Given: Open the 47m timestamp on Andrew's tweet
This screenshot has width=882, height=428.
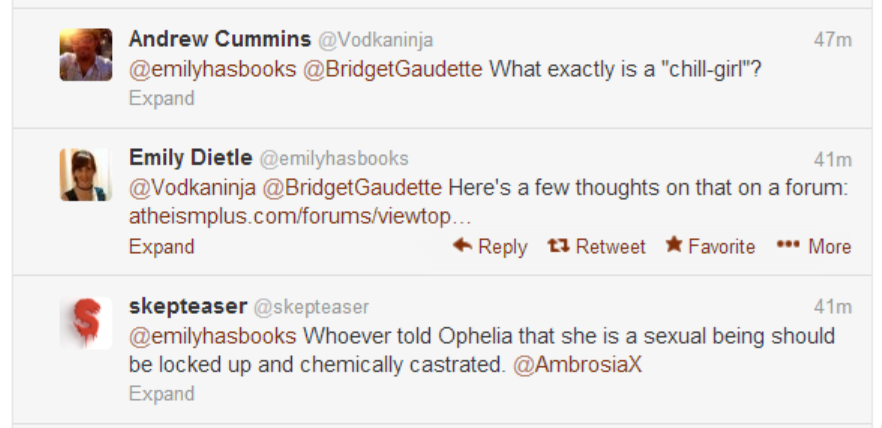Looking at the screenshot, I should (x=832, y=40).
